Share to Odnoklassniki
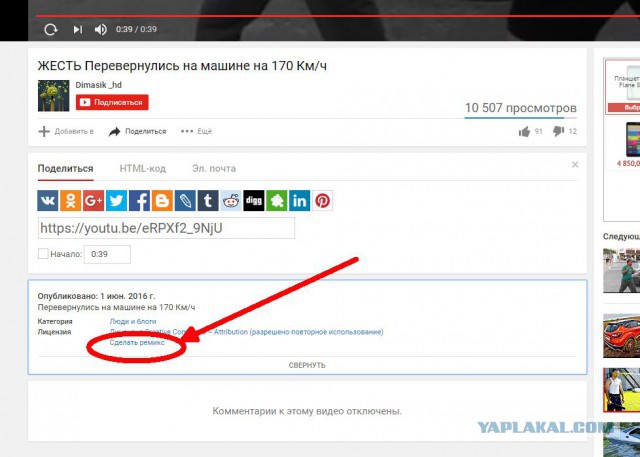The height and width of the screenshot is (457, 640). point(71,200)
